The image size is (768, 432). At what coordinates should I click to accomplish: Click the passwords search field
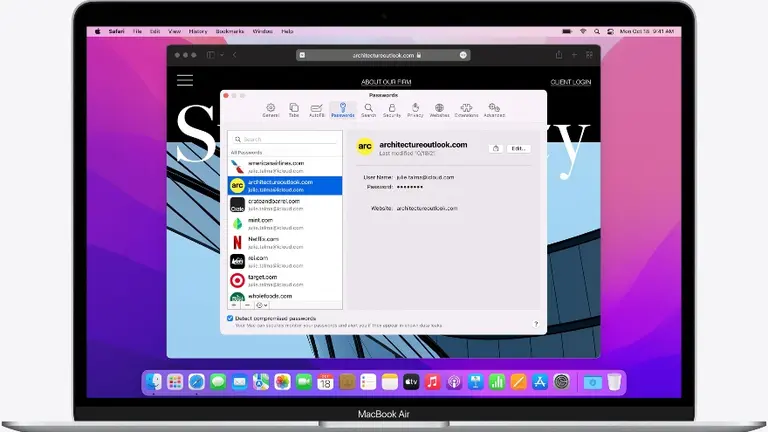[x=285, y=139]
